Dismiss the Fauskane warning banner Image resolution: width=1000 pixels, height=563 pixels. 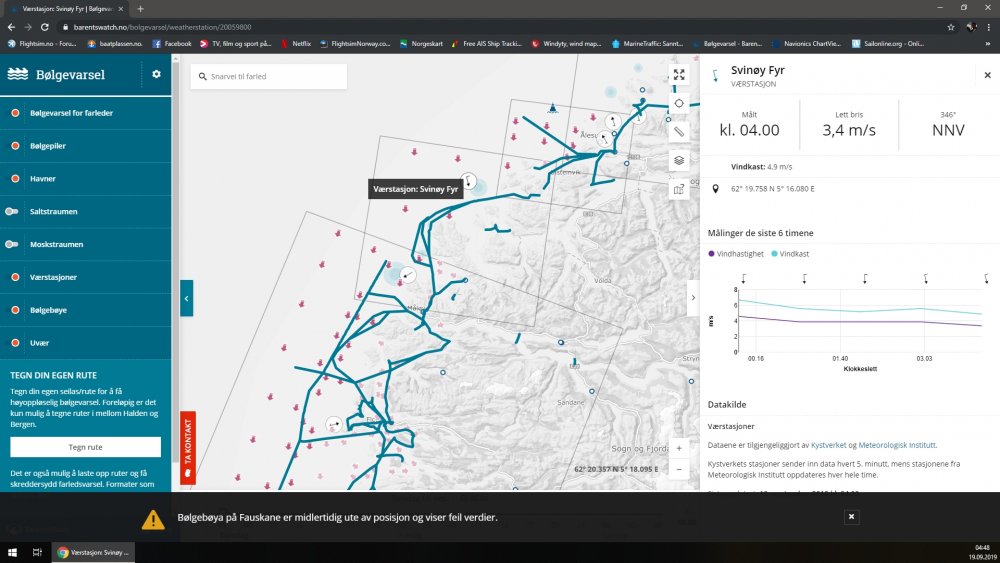point(851,517)
